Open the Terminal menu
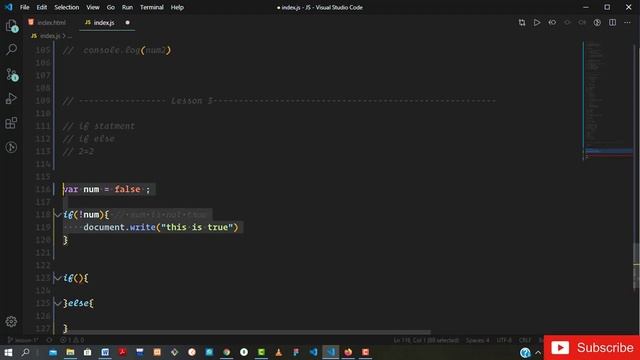 [x=151, y=7]
